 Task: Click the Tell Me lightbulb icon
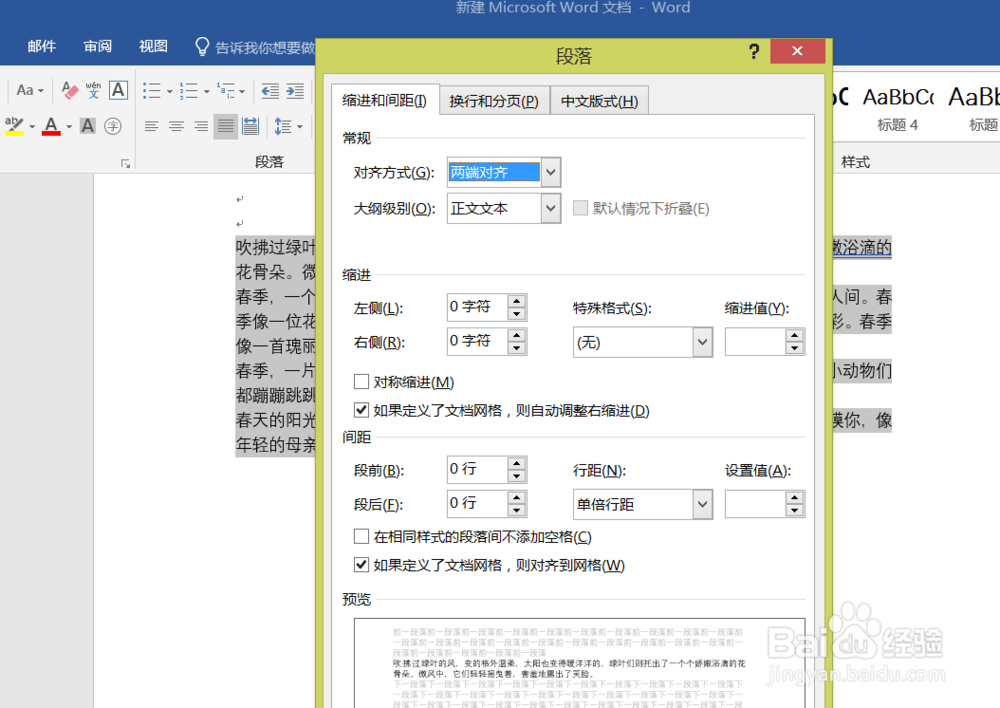click(202, 47)
